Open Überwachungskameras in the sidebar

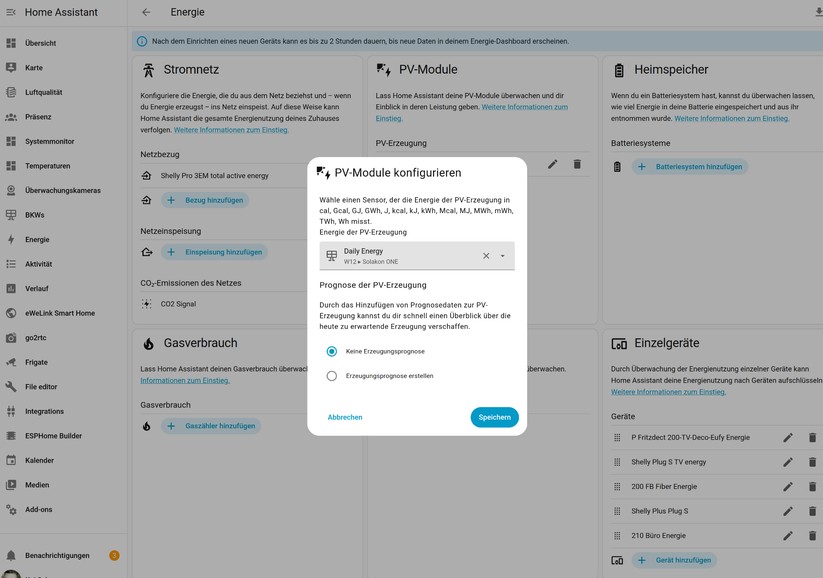[x=62, y=190]
